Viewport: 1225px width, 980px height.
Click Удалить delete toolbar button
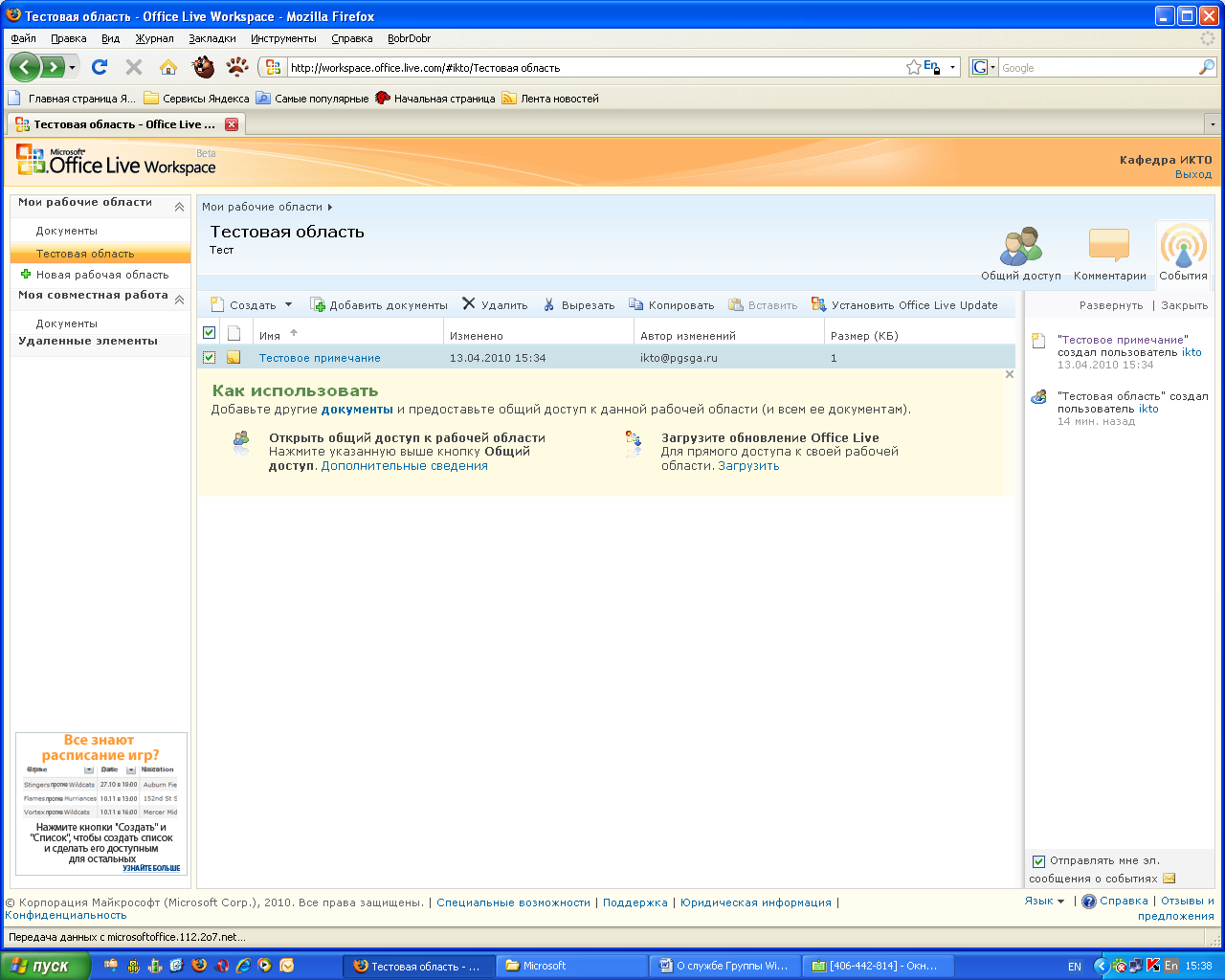495,305
